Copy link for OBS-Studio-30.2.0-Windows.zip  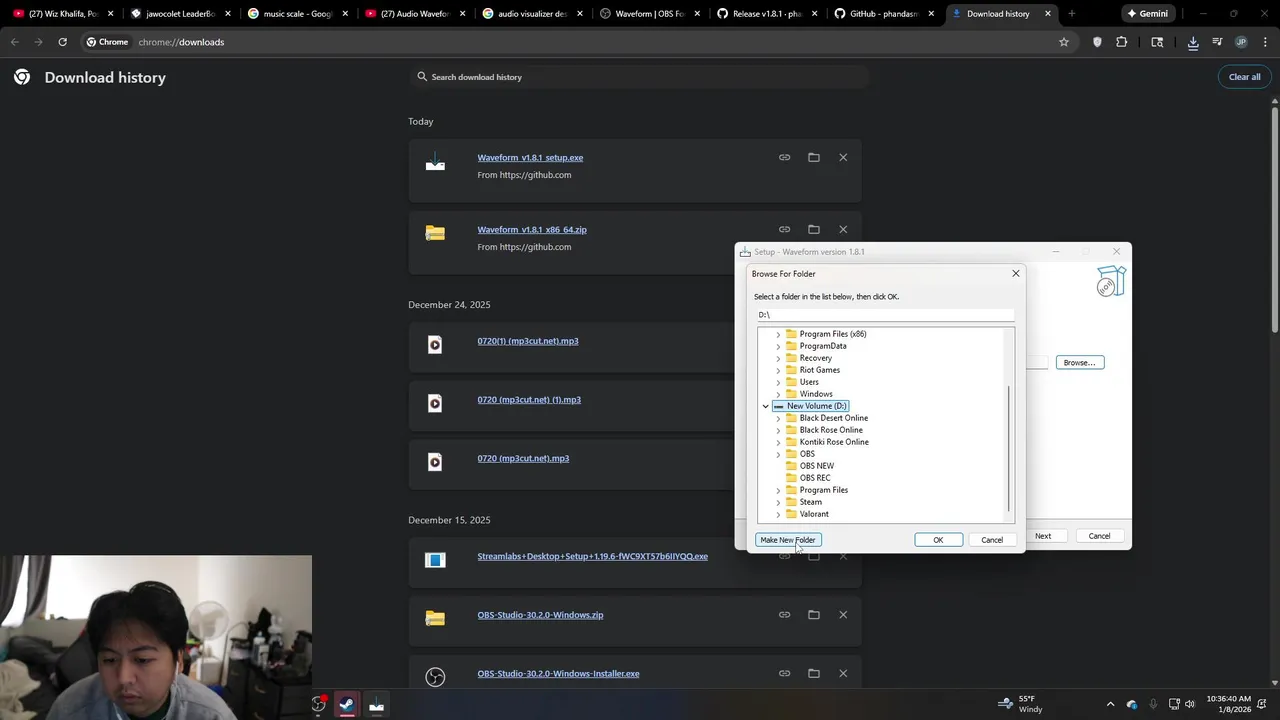[x=785, y=615]
